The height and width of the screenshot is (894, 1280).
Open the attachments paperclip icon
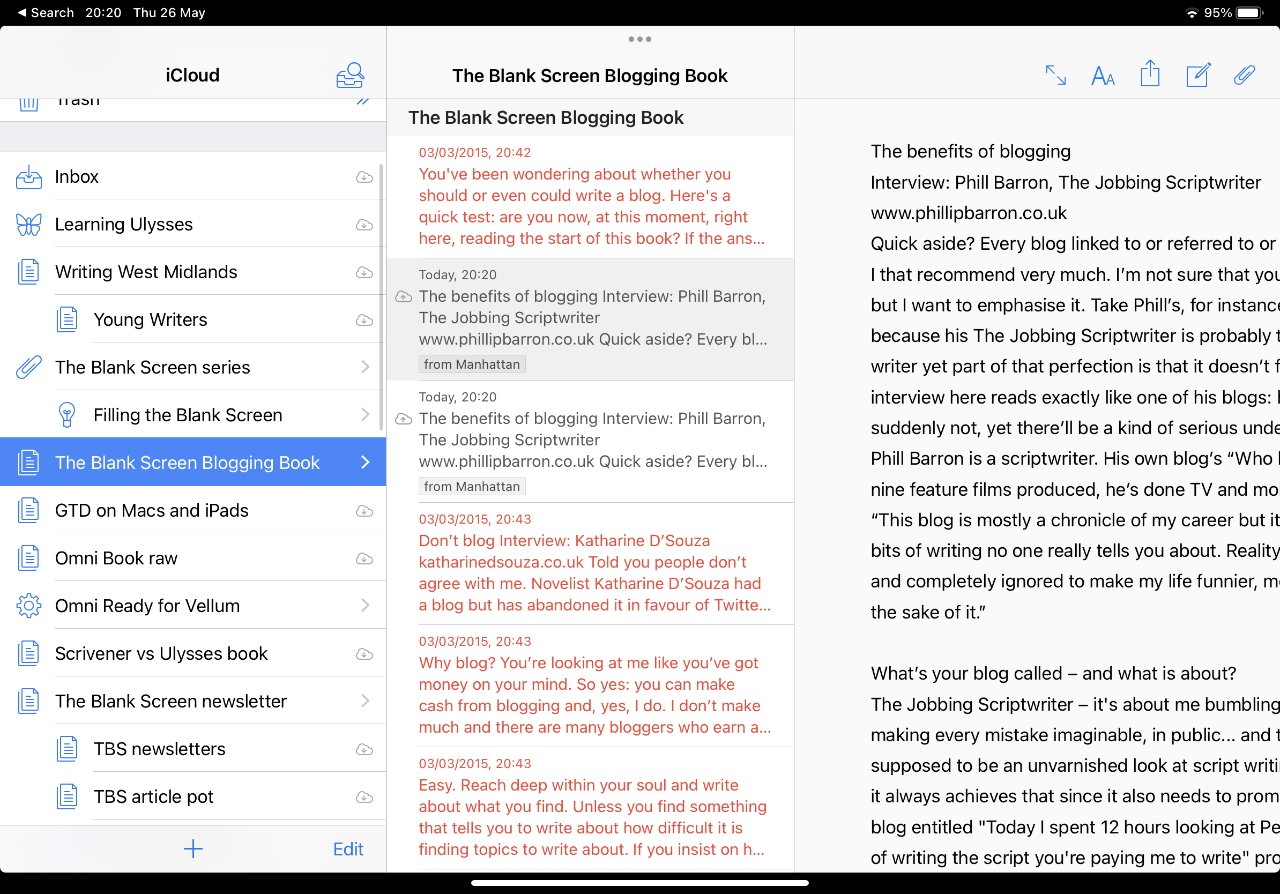click(x=1244, y=75)
